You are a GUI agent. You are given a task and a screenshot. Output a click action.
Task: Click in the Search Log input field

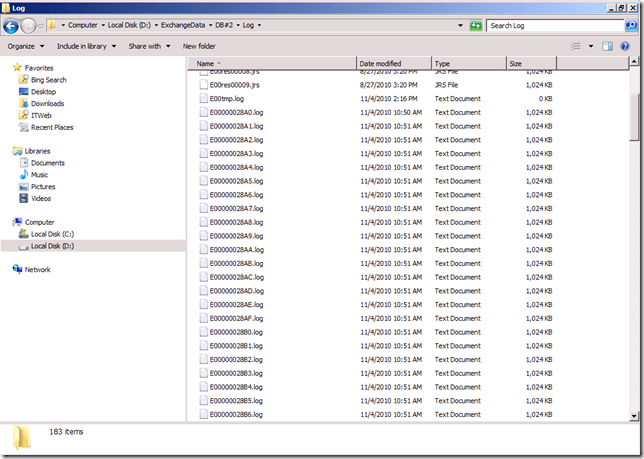coord(555,25)
